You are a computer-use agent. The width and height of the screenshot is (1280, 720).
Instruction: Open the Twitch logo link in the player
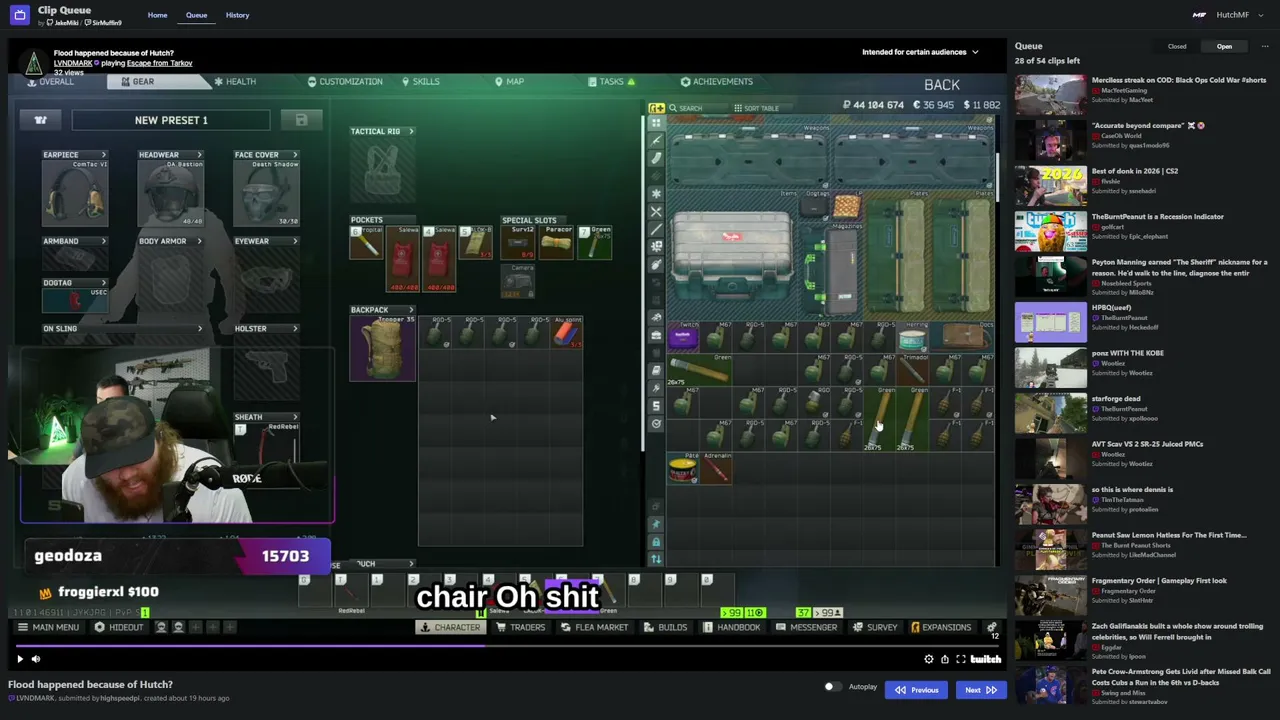[985, 659]
